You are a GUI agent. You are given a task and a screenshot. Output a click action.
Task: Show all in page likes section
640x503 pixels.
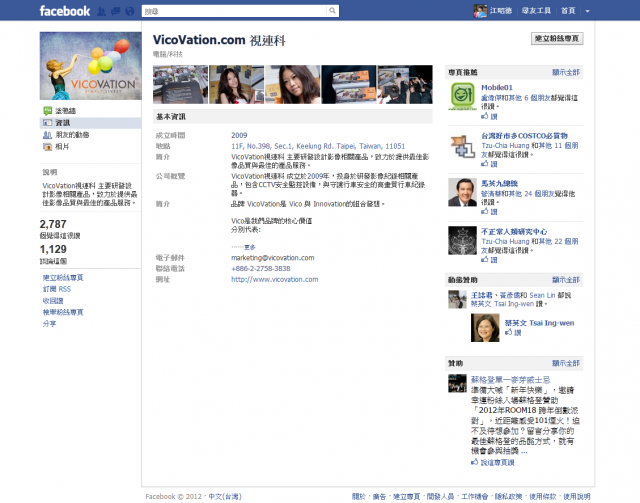click(566, 72)
